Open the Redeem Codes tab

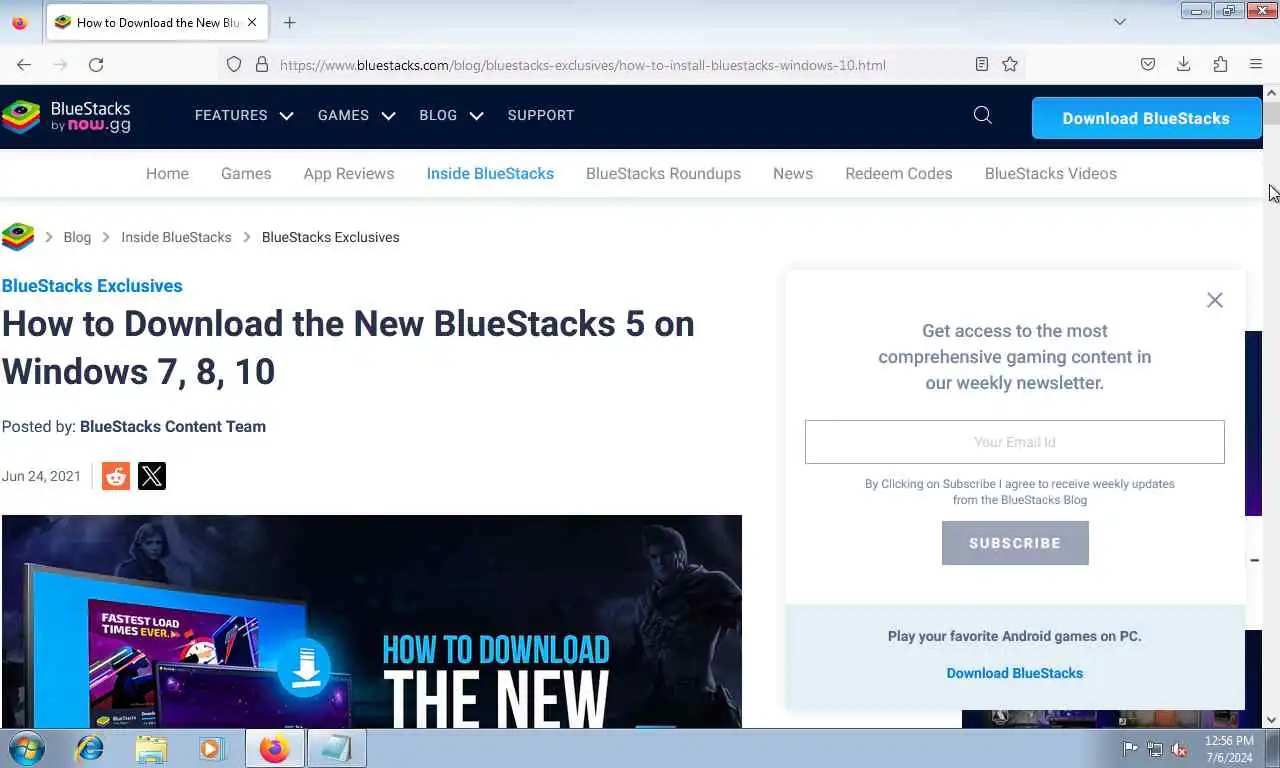click(x=899, y=173)
